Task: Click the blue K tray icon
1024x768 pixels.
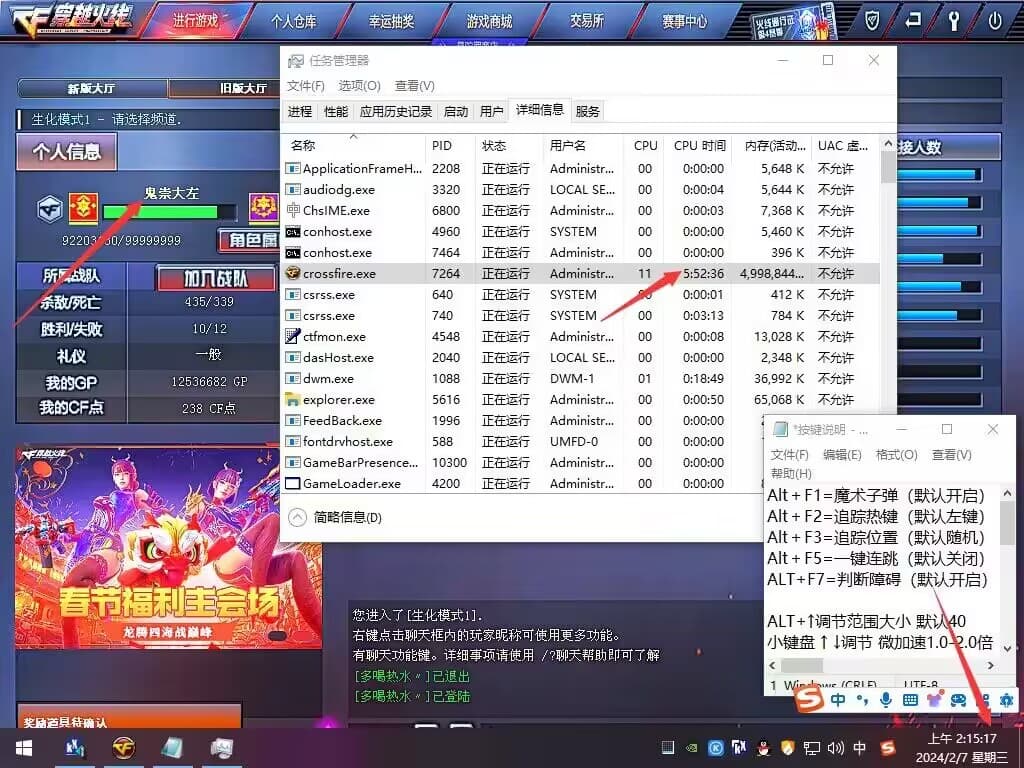Action: coord(716,748)
